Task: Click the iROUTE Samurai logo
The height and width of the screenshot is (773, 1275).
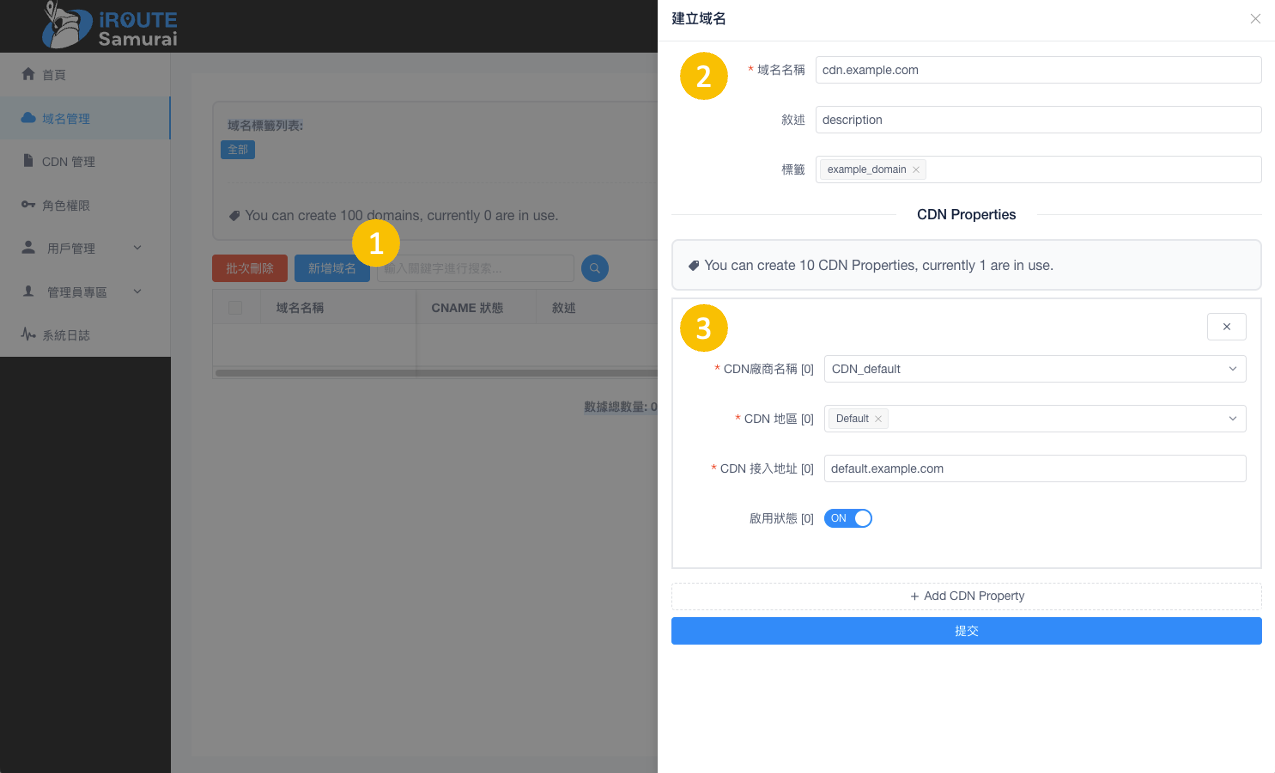Action: (110, 26)
